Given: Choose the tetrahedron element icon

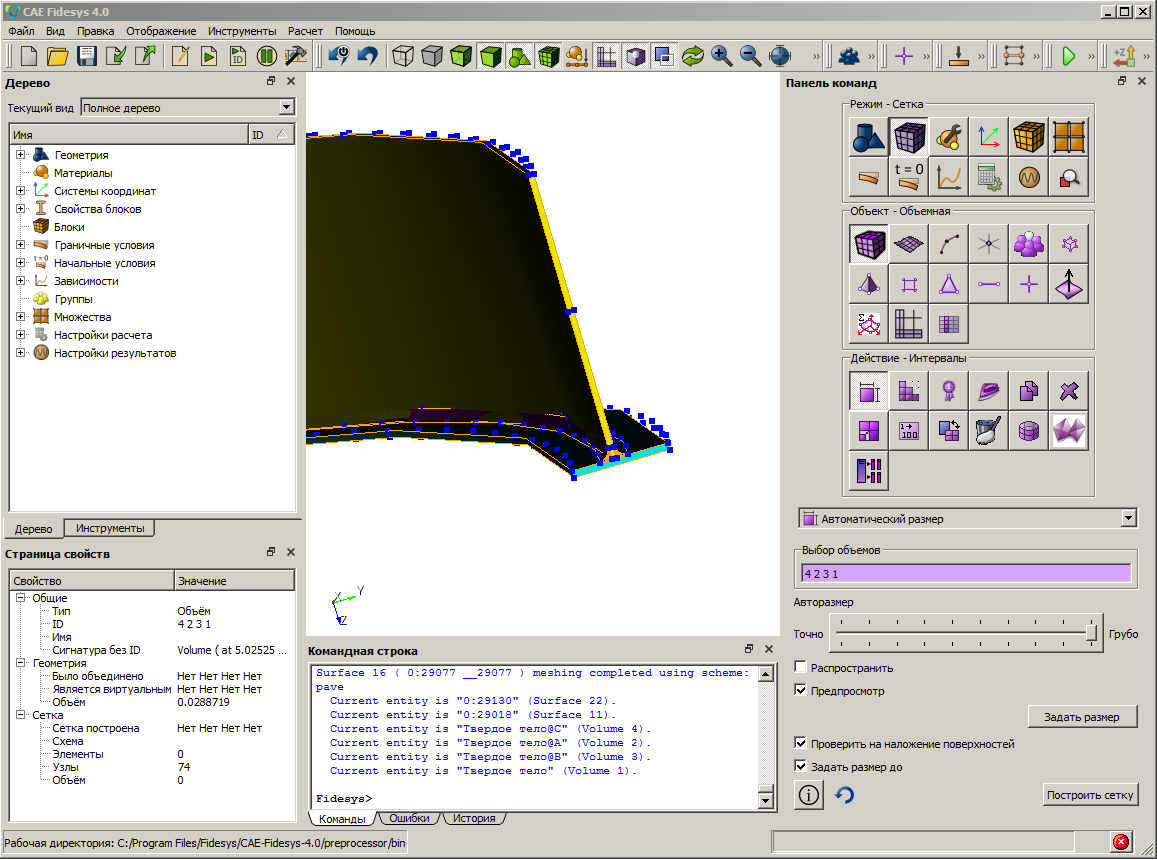Looking at the screenshot, I should [868, 284].
